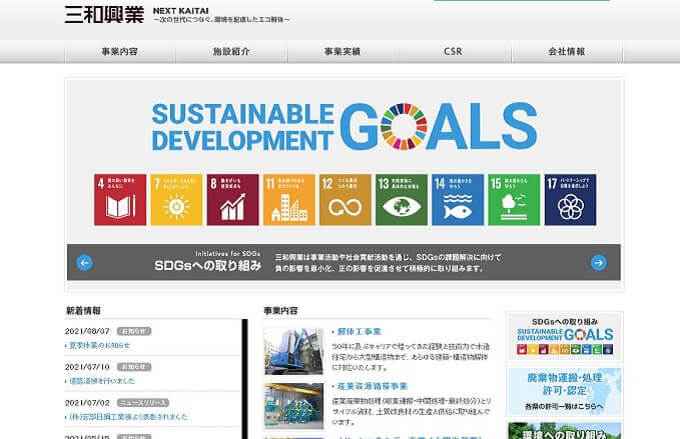Open the 会社情報 navigation menu
The image size is (680, 439).
tap(567, 52)
